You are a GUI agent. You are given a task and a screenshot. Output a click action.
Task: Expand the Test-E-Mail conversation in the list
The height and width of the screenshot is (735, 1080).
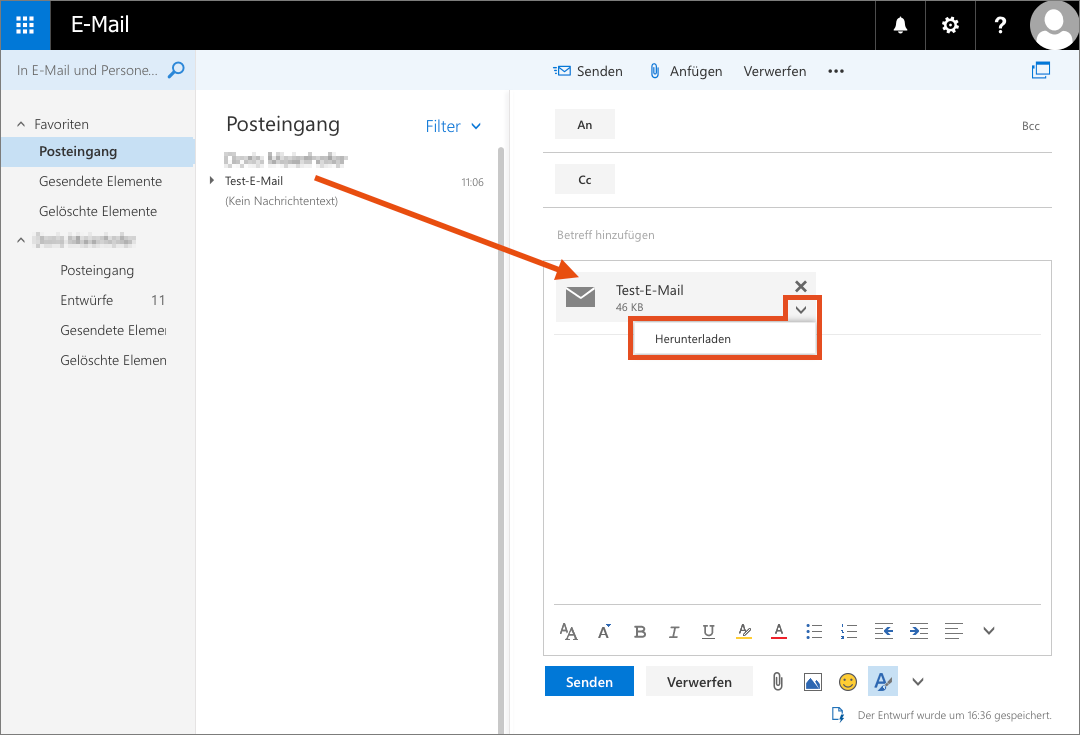coord(212,181)
